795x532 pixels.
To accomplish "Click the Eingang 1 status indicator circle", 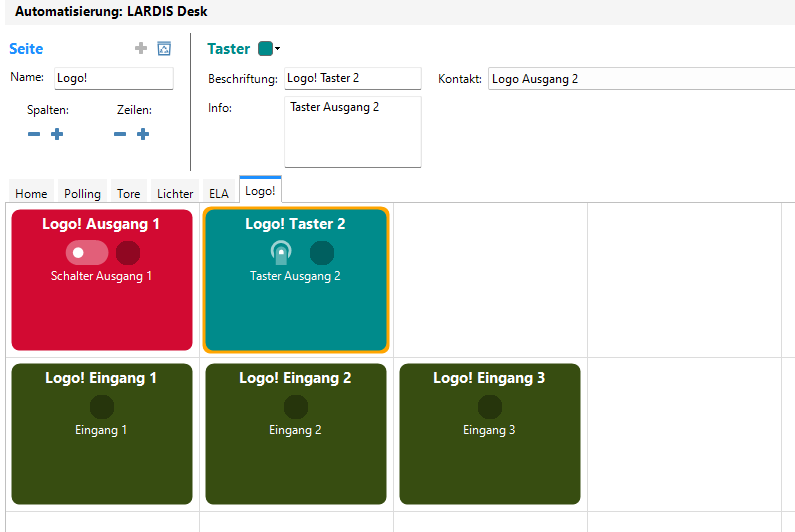I will [x=102, y=407].
